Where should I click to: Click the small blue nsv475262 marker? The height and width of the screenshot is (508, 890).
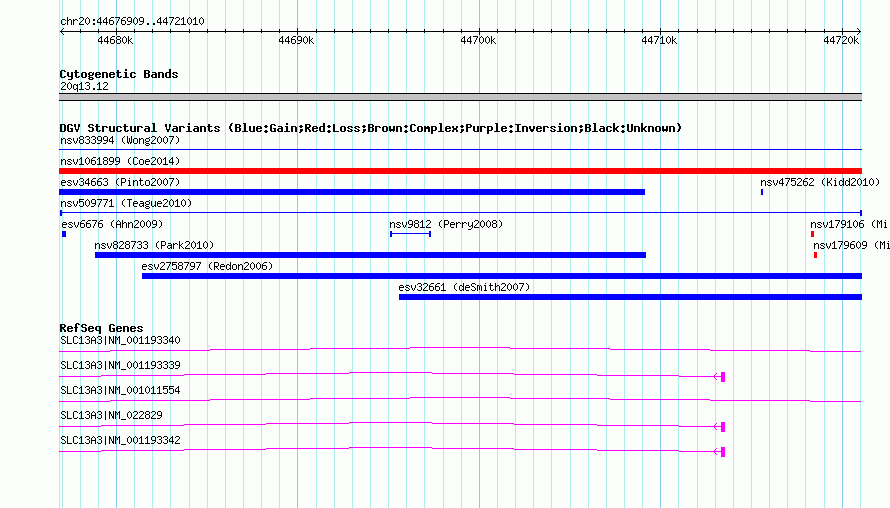[x=762, y=192]
